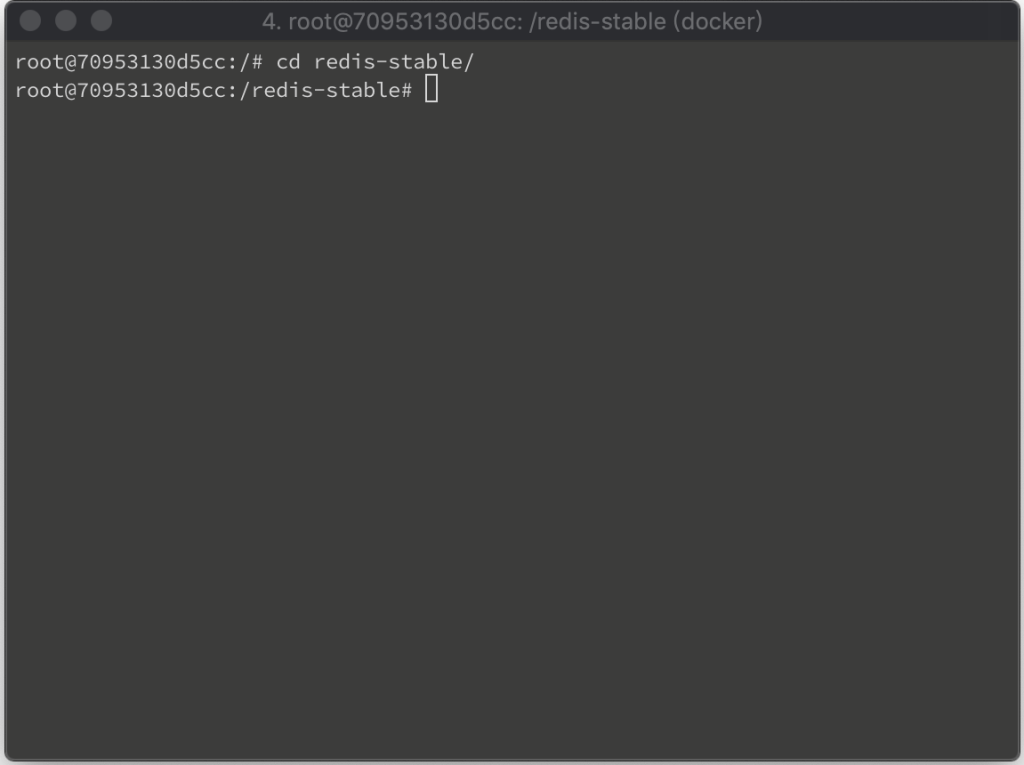Click the "redis-stable/" argument on the first line

[394, 61]
